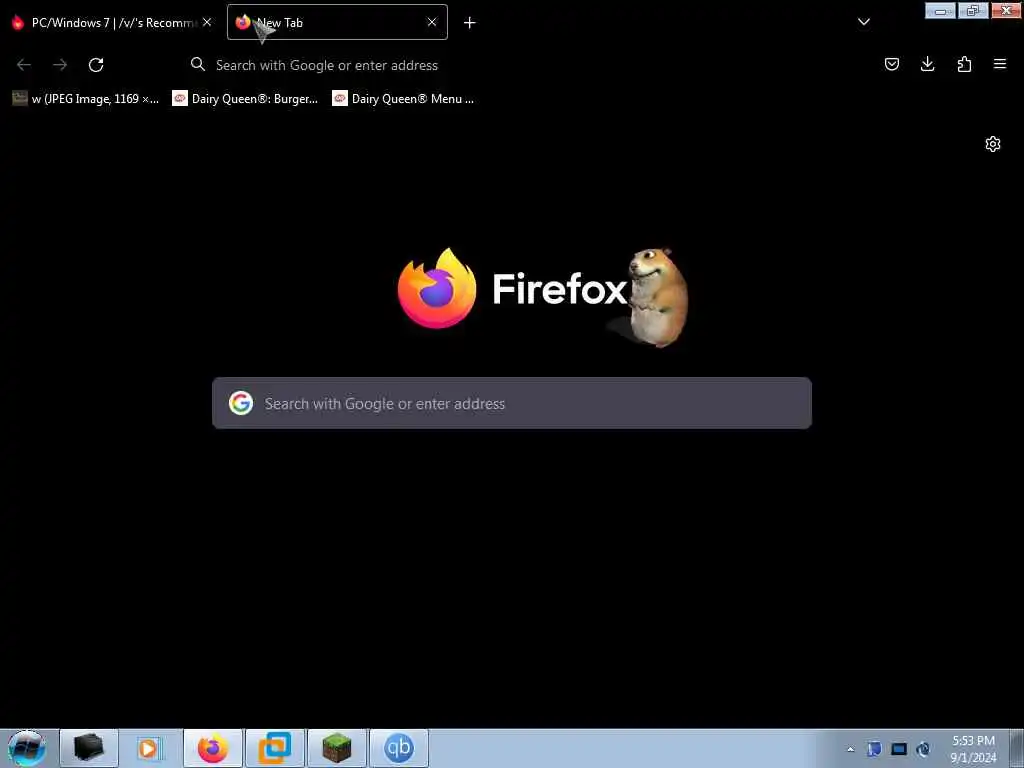Show hidden system tray icons
Image resolution: width=1024 pixels, height=768 pixels.
pyautogui.click(x=850, y=749)
